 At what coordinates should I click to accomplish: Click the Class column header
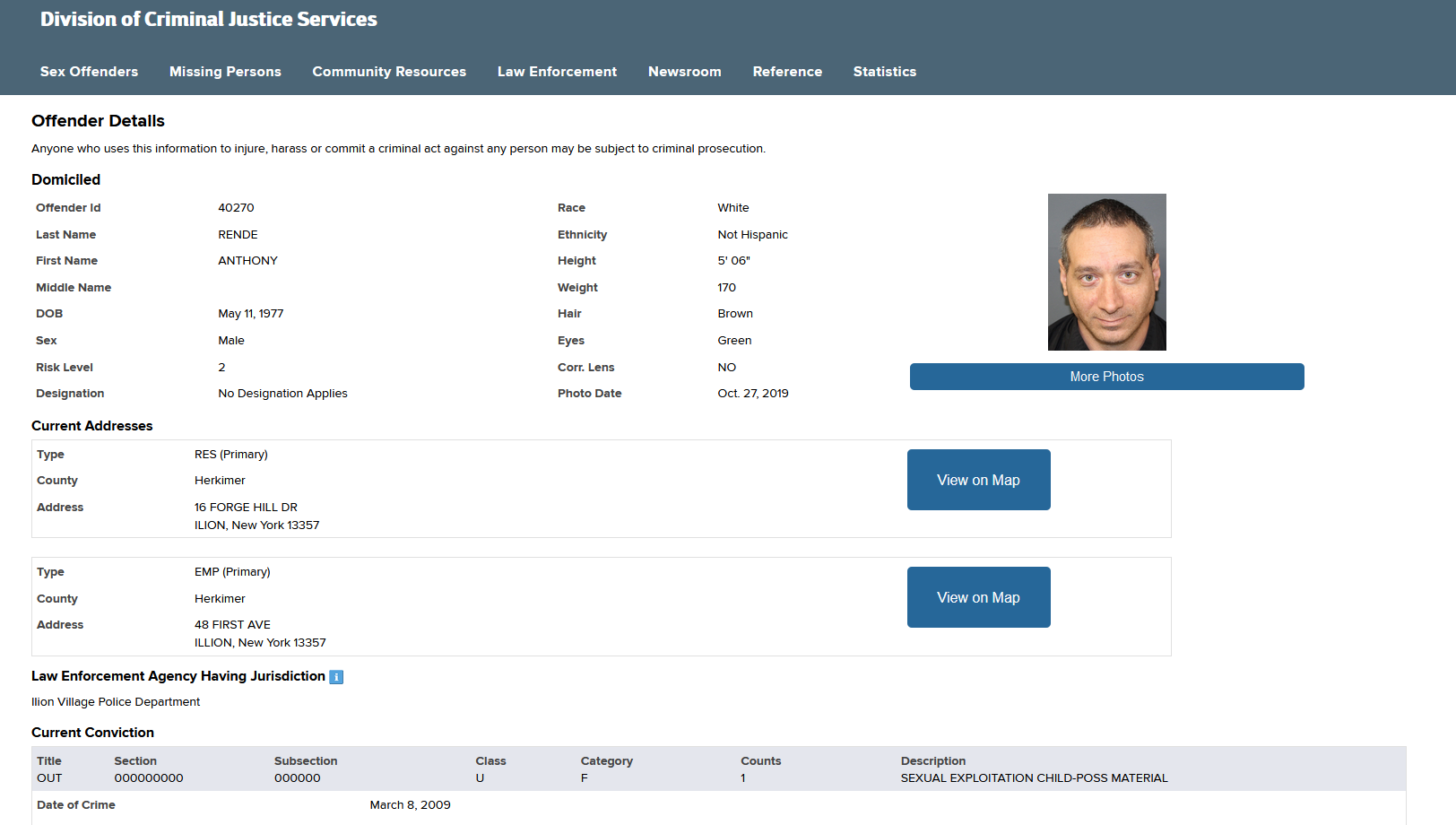[x=490, y=761]
